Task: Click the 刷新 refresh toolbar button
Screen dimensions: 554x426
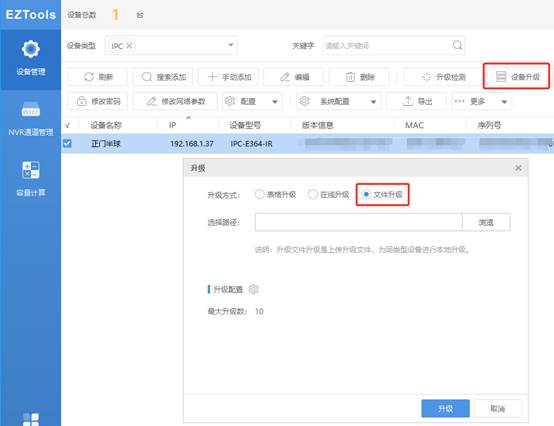Action: pyautogui.click(x=98, y=77)
